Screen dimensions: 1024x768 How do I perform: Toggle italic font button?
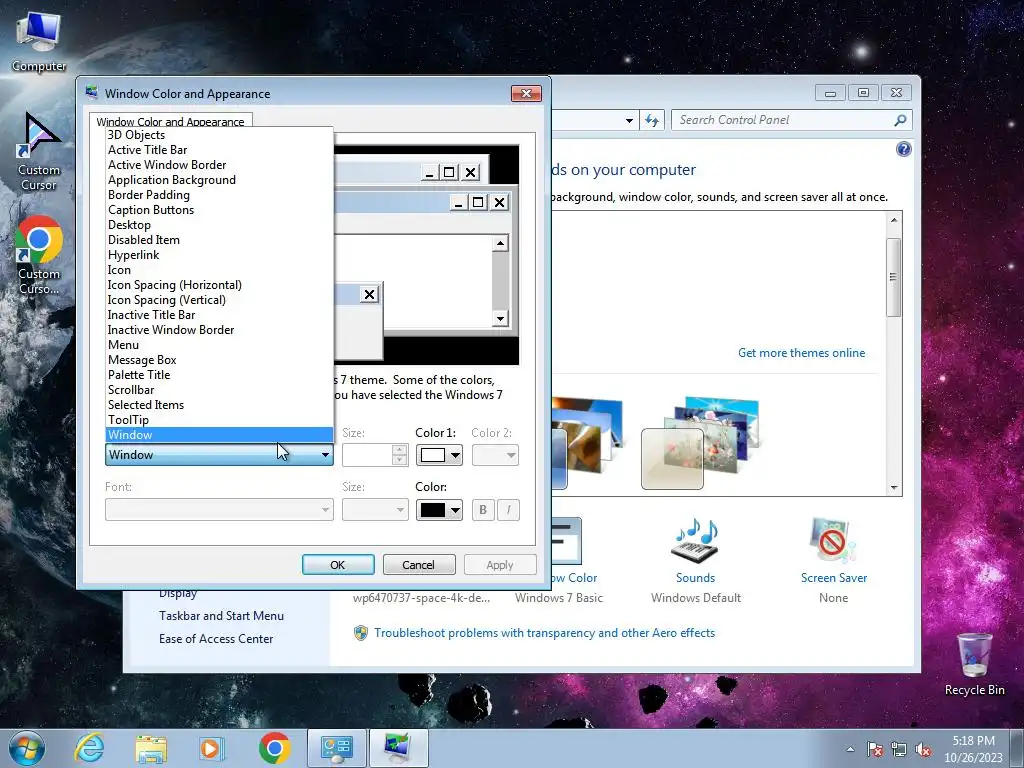coord(509,509)
